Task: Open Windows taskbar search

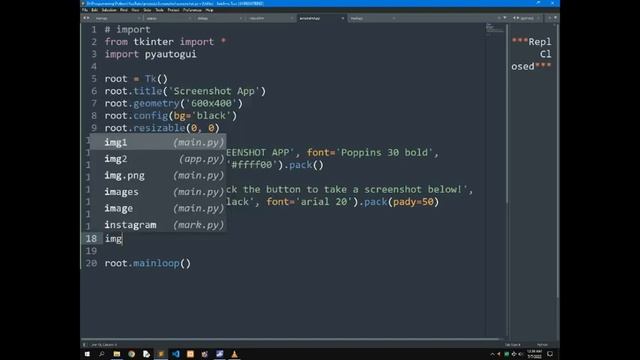Action: (x=102, y=354)
